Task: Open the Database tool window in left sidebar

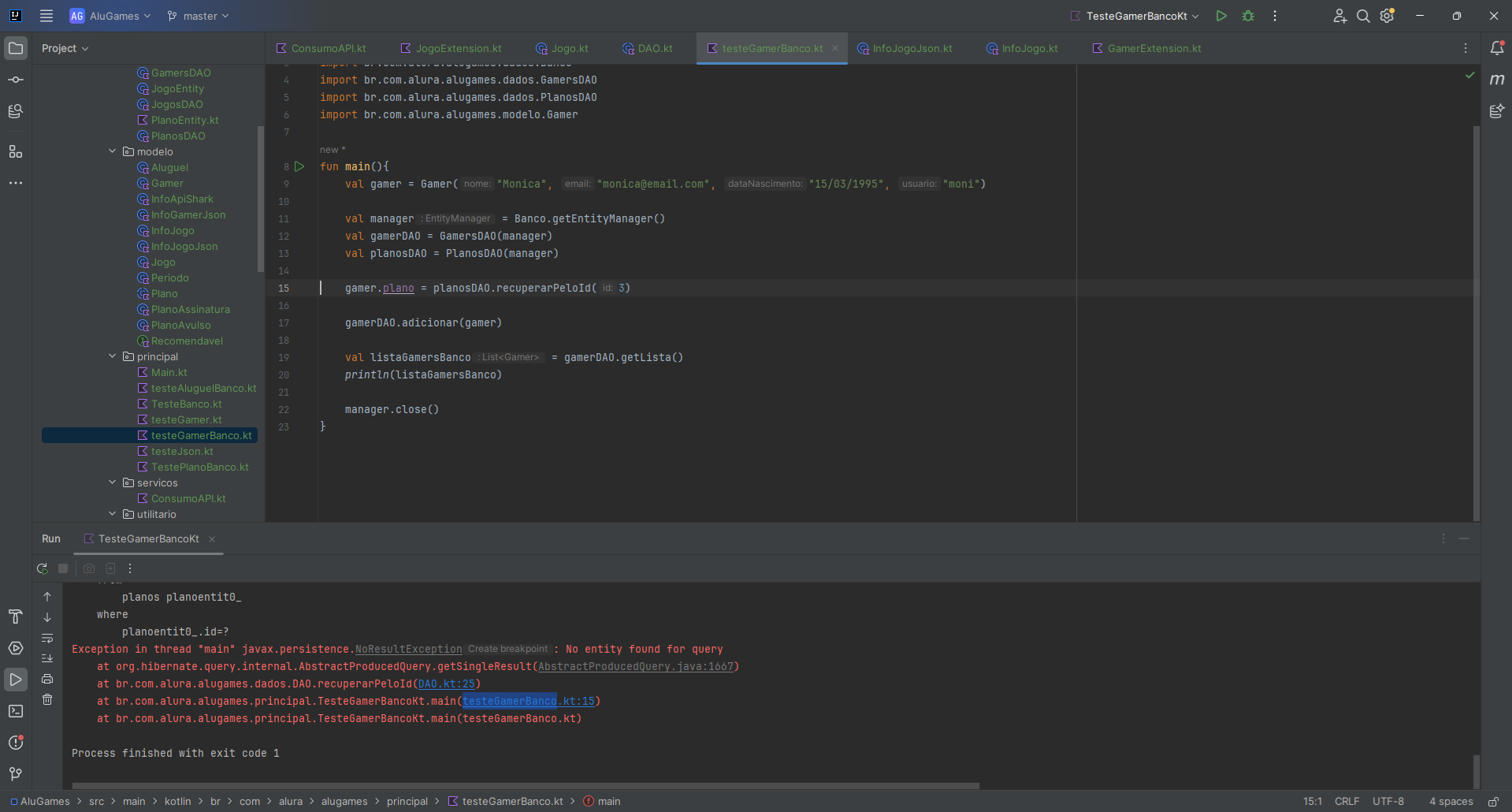Action: 16,111
